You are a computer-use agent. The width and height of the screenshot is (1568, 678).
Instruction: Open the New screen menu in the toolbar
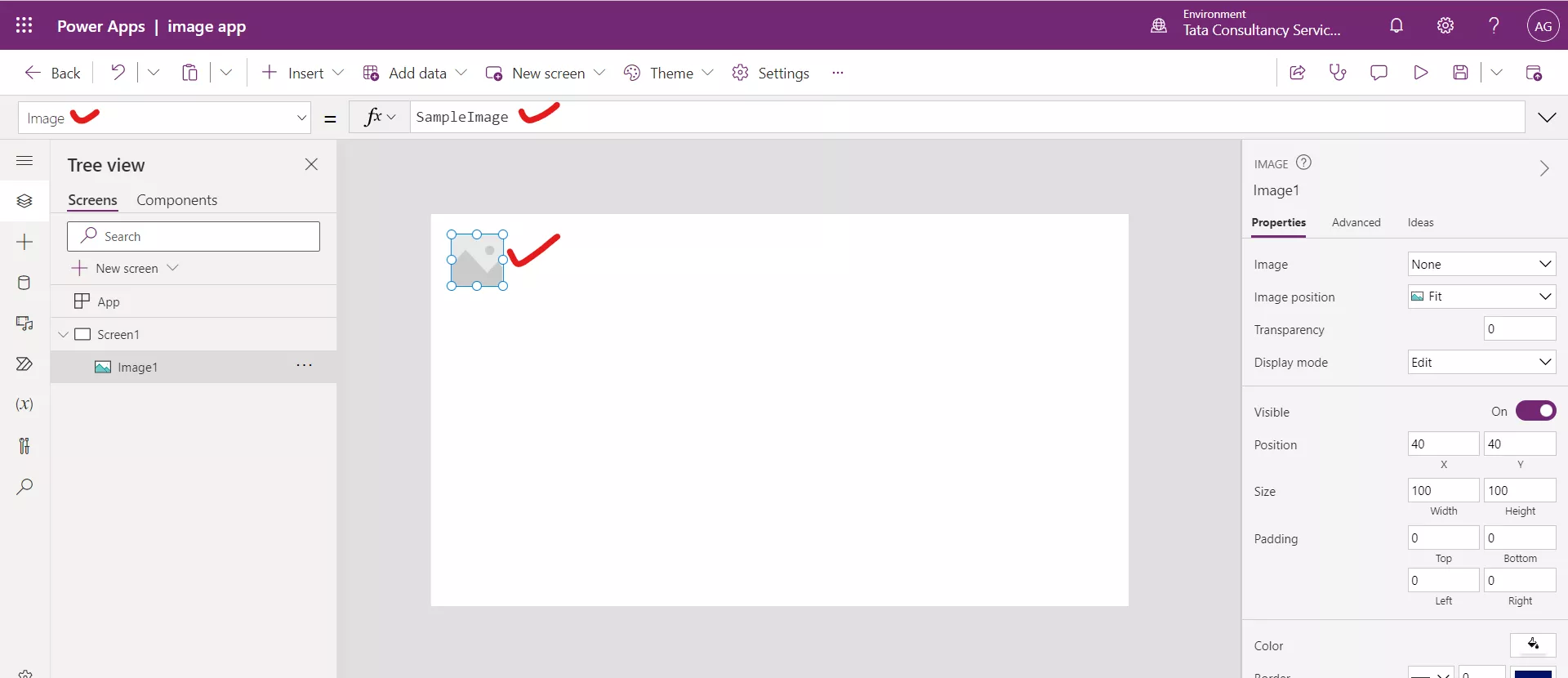tap(546, 73)
